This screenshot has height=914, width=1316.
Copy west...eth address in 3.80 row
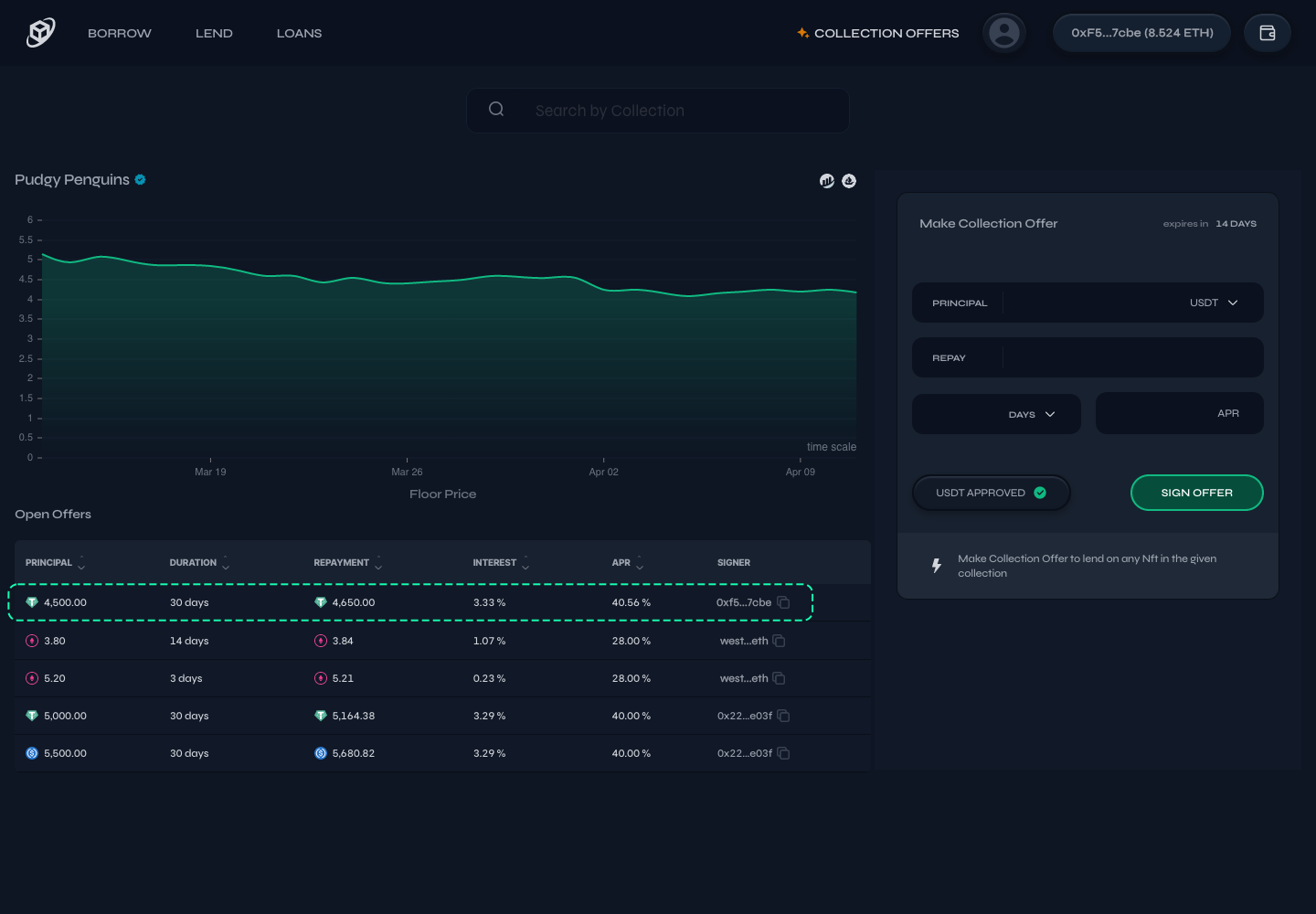(779, 641)
